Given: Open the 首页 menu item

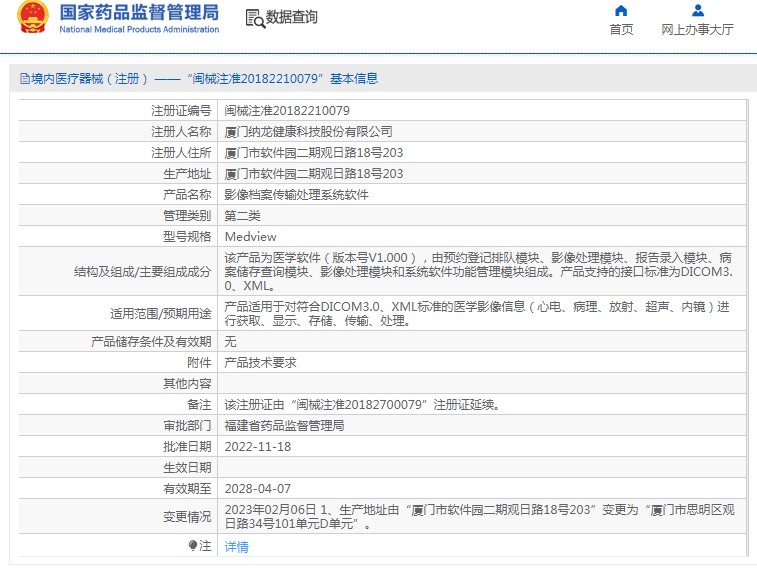Looking at the screenshot, I should (x=621, y=29).
